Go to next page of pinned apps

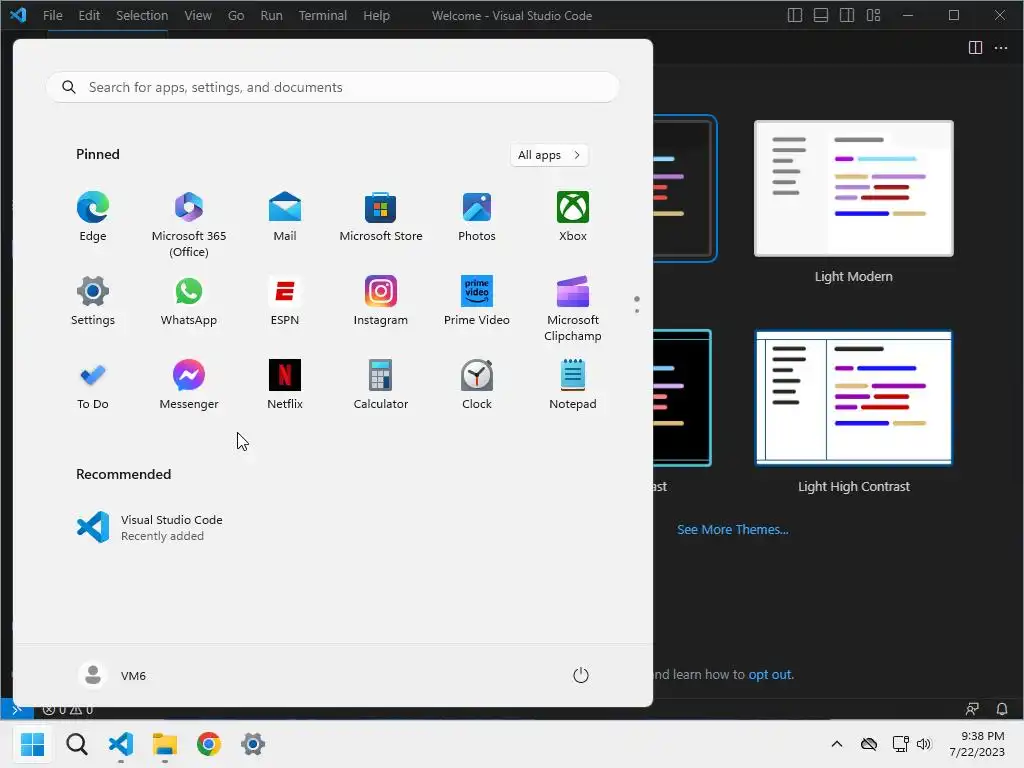click(637, 311)
